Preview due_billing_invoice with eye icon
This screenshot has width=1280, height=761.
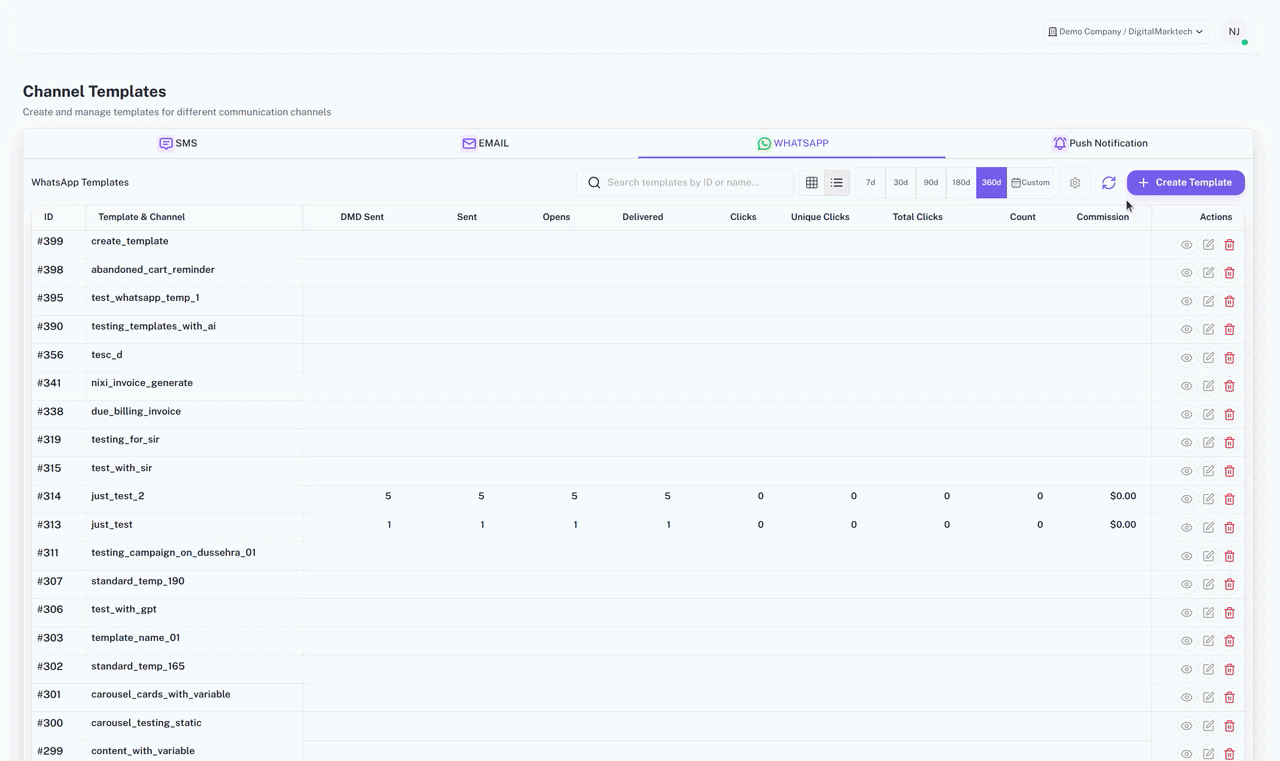[x=1186, y=414]
